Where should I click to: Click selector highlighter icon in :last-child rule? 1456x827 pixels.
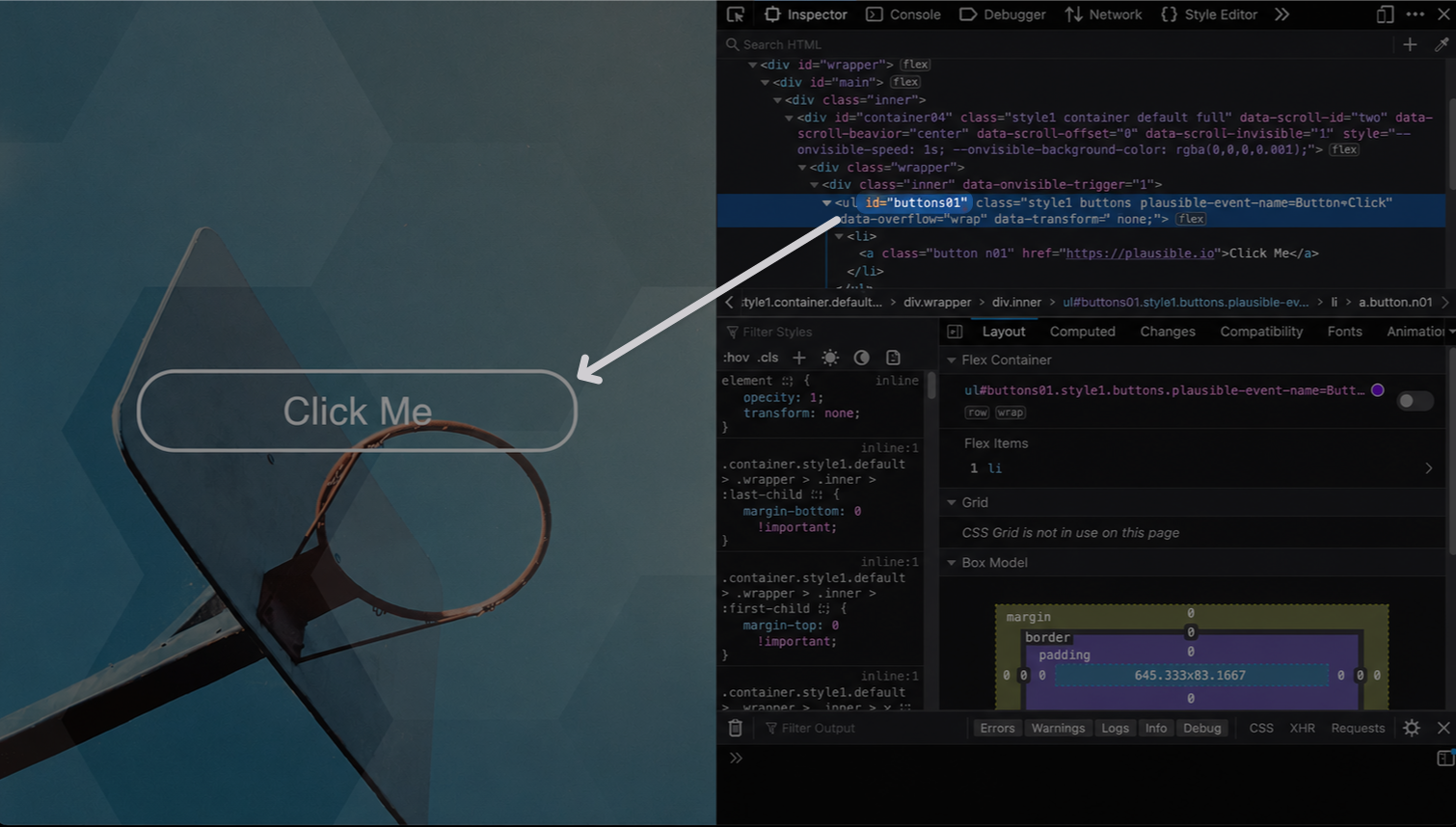click(x=817, y=494)
